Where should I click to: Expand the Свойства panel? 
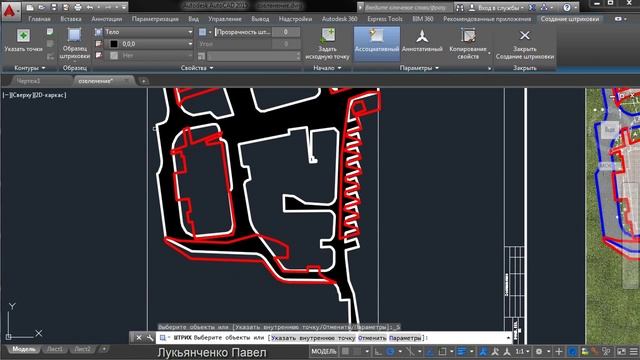click(197, 68)
